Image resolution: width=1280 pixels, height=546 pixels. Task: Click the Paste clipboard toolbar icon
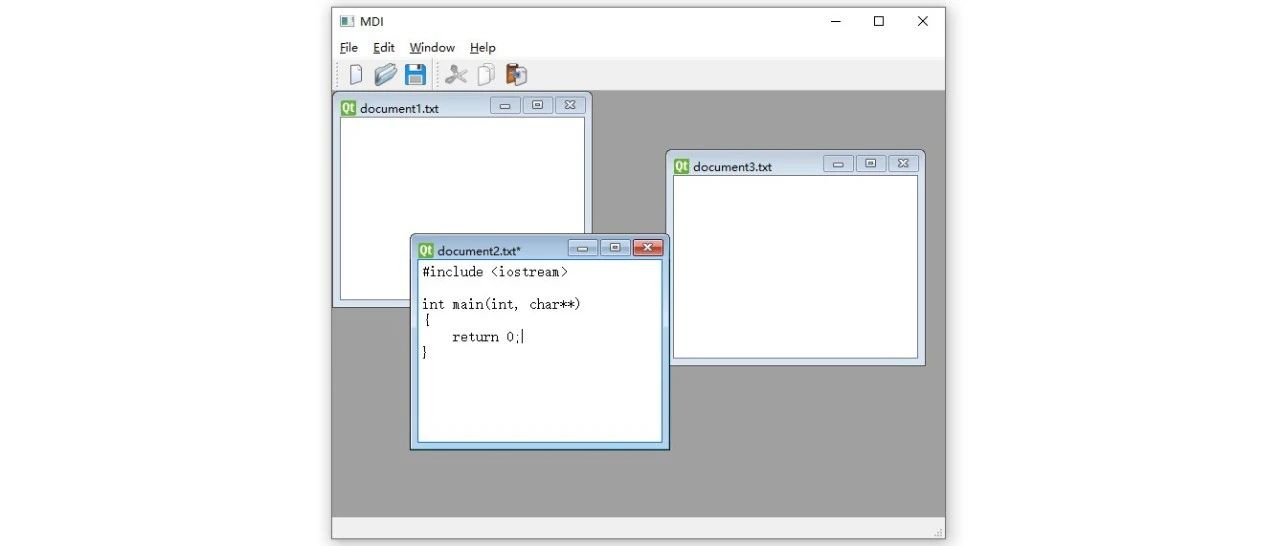516,74
